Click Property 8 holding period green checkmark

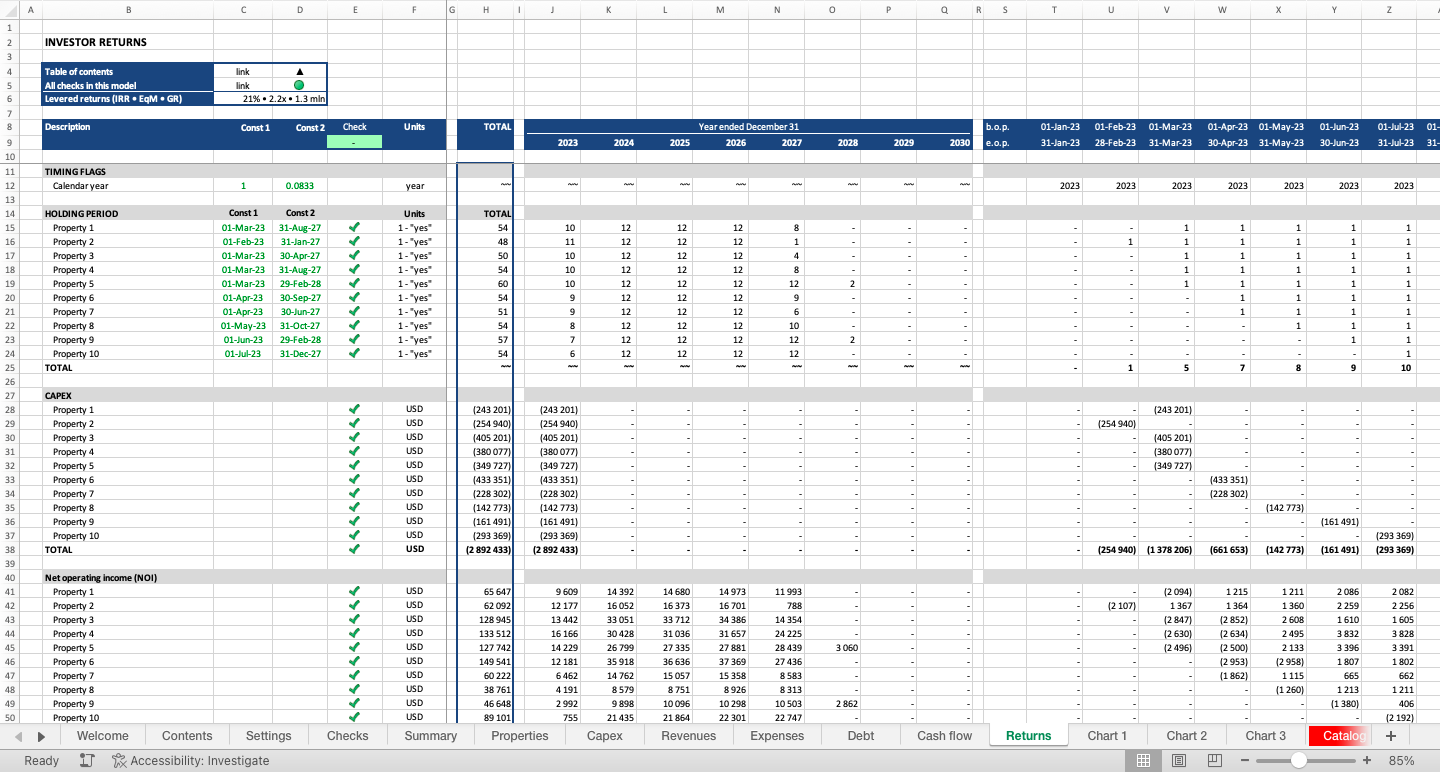(354, 326)
